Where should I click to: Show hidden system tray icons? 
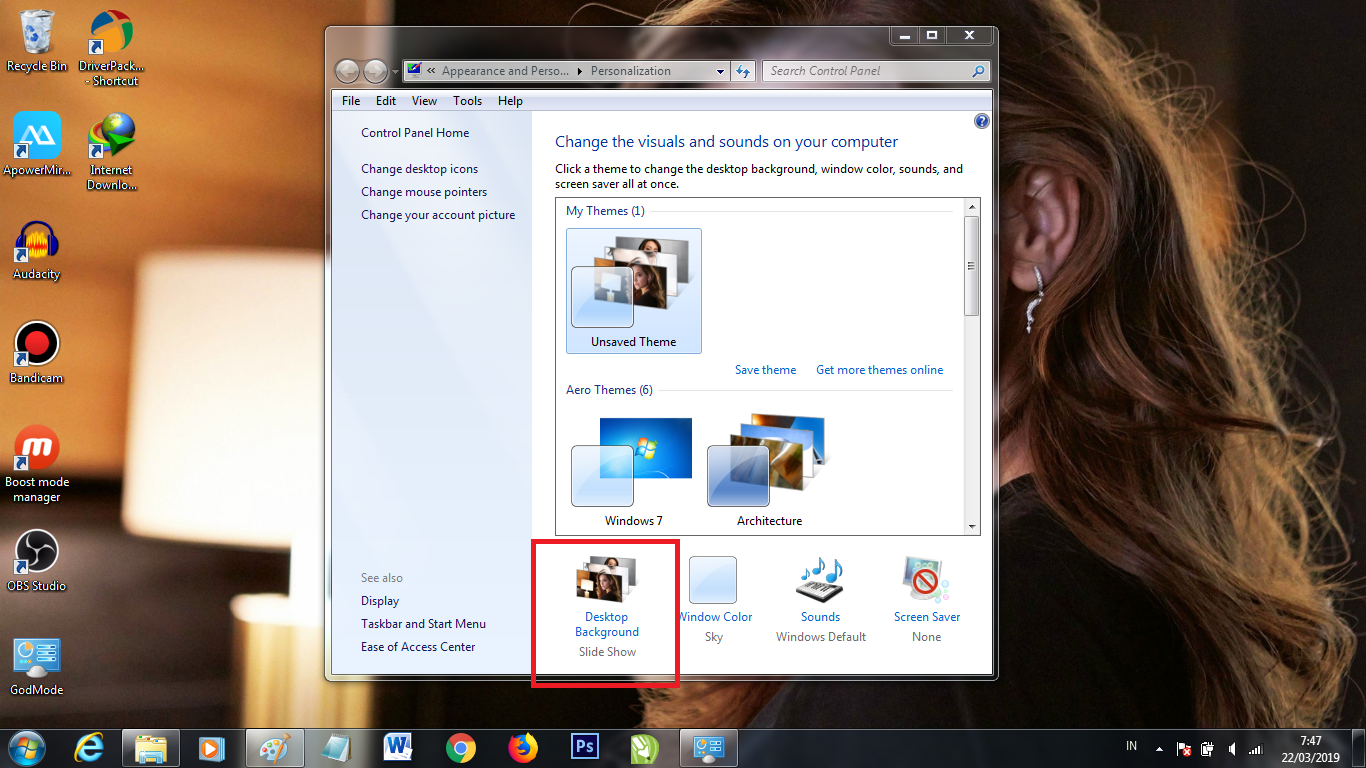pos(1159,748)
